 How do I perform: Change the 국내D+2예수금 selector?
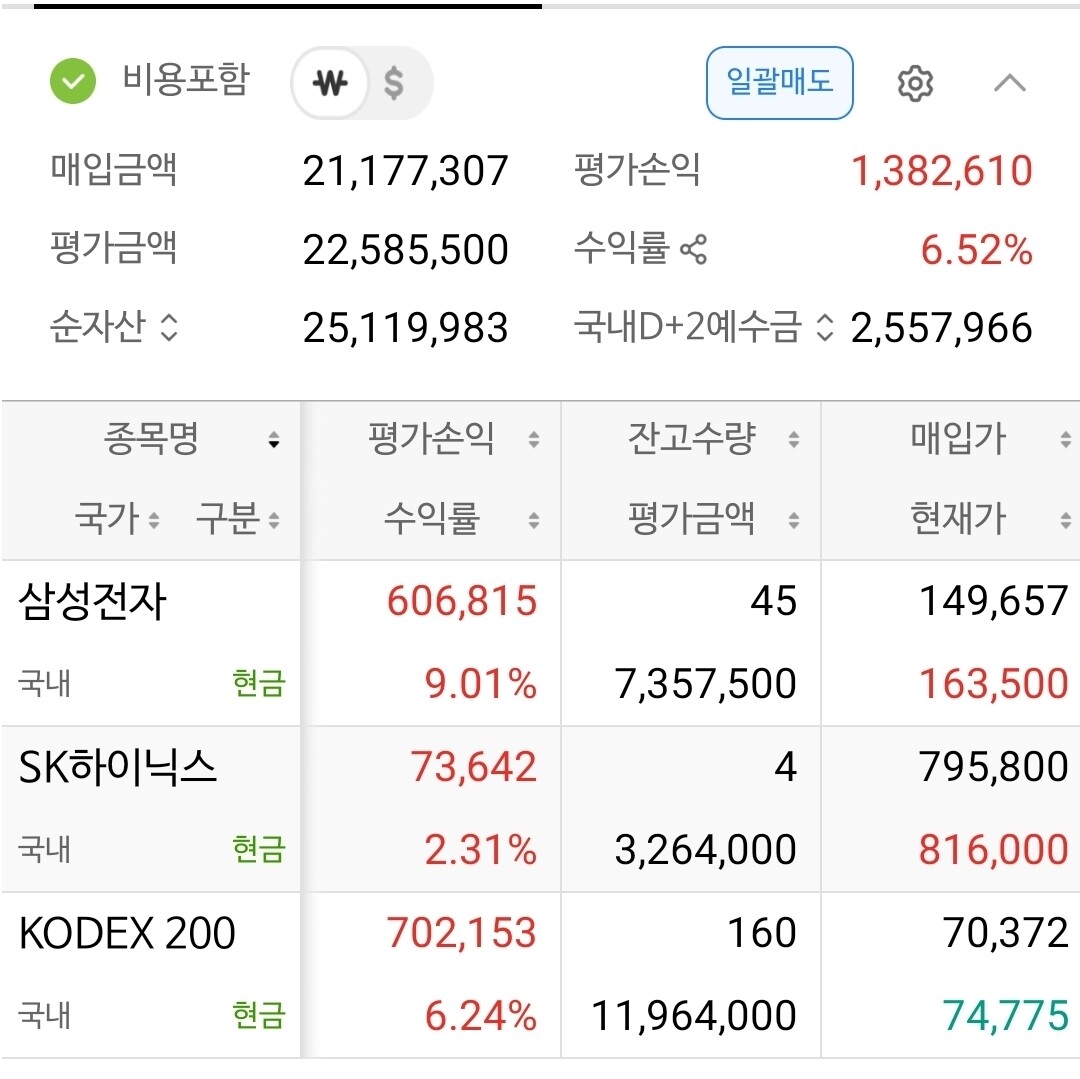coord(824,328)
